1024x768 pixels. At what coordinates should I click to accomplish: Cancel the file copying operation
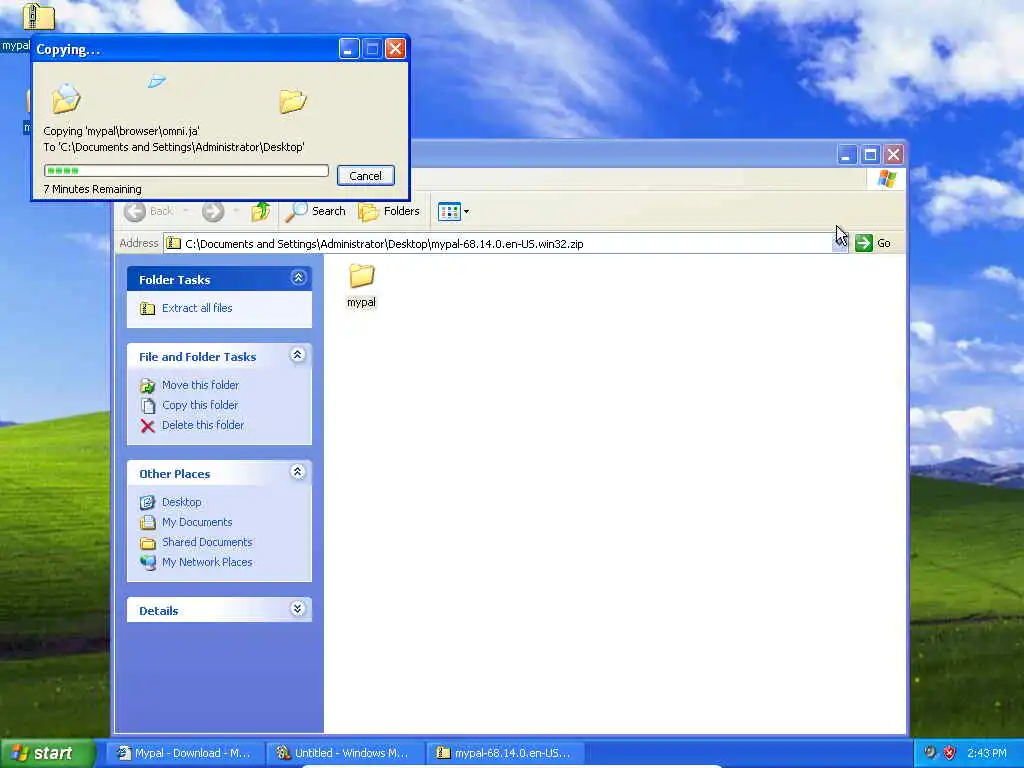366,176
